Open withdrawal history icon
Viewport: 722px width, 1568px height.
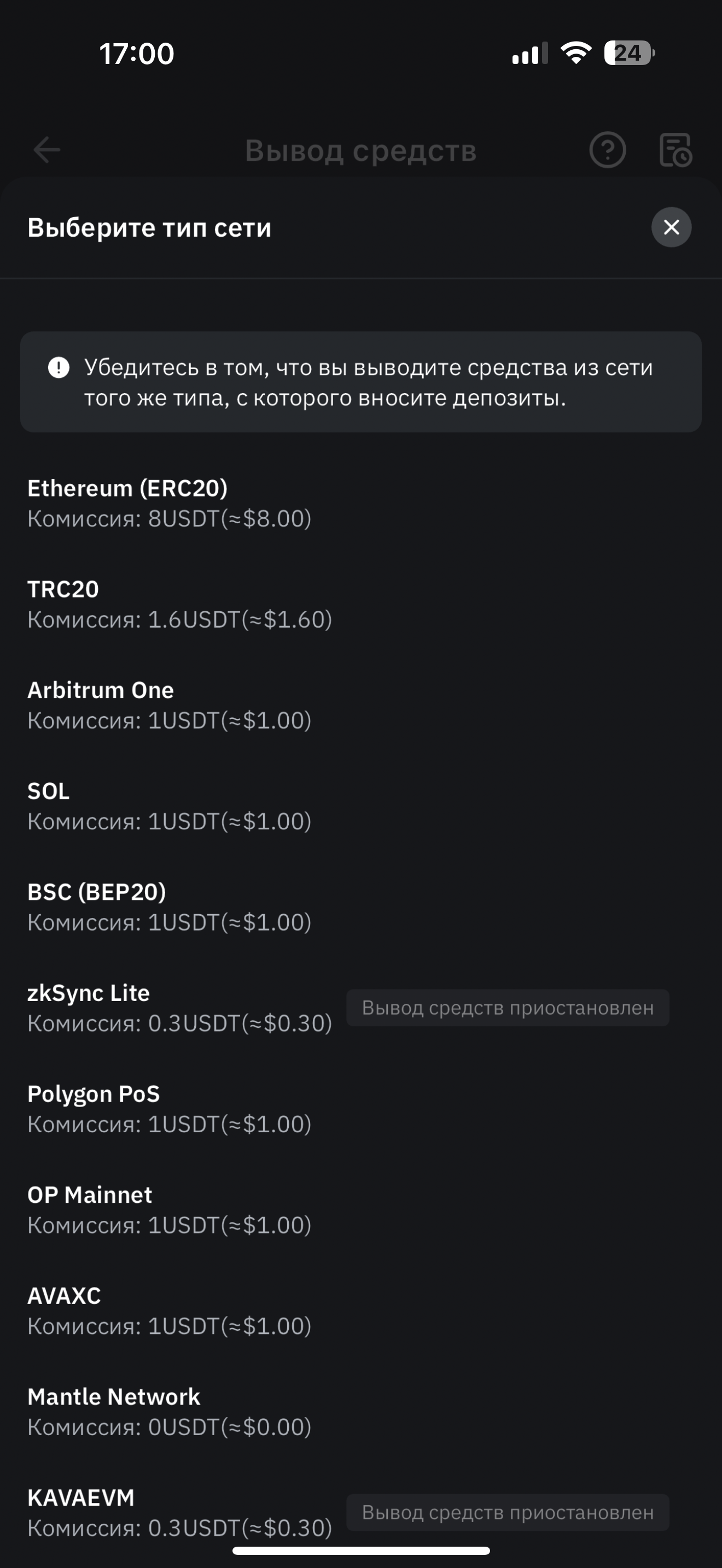point(675,150)
